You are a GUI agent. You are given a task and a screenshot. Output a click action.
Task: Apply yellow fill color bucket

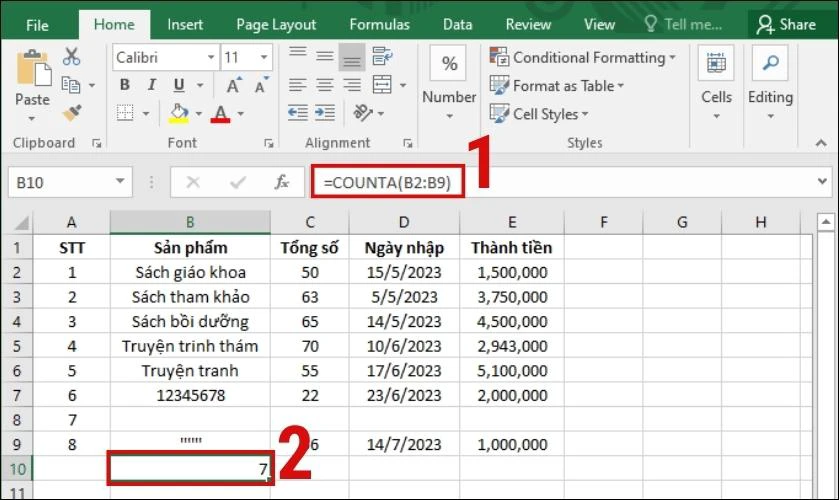pyautogui.click(x=179, y=113)
